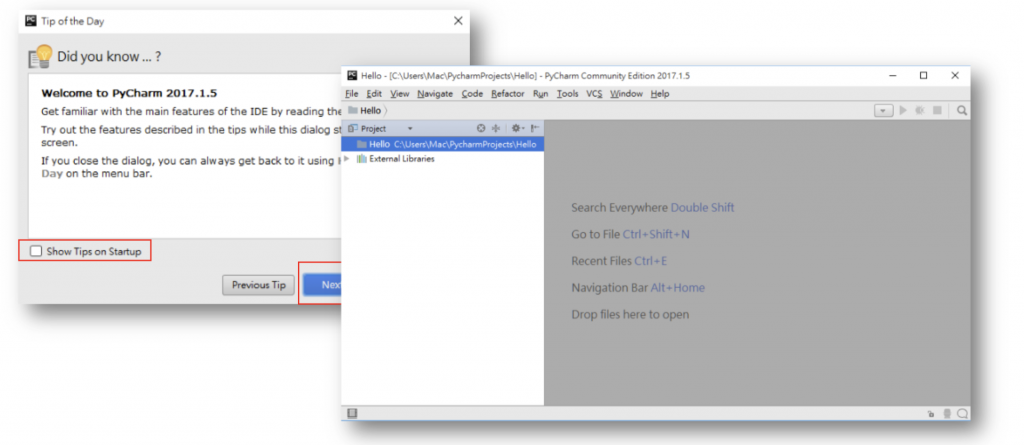
Task: Open the Code menu
Action: (x=472, y=93)
